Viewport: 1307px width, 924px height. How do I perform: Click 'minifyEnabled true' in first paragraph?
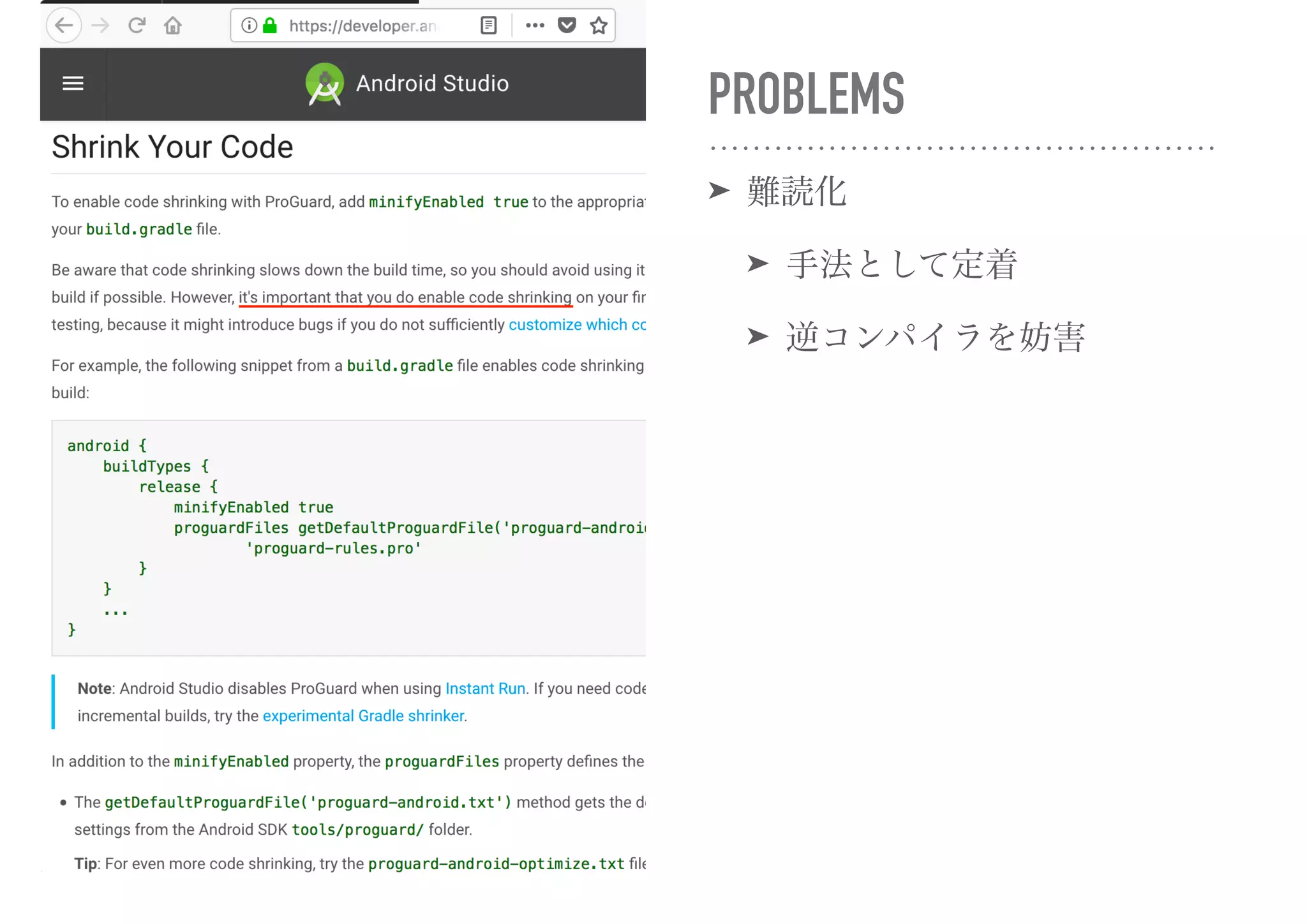click(x=449, y=202)
